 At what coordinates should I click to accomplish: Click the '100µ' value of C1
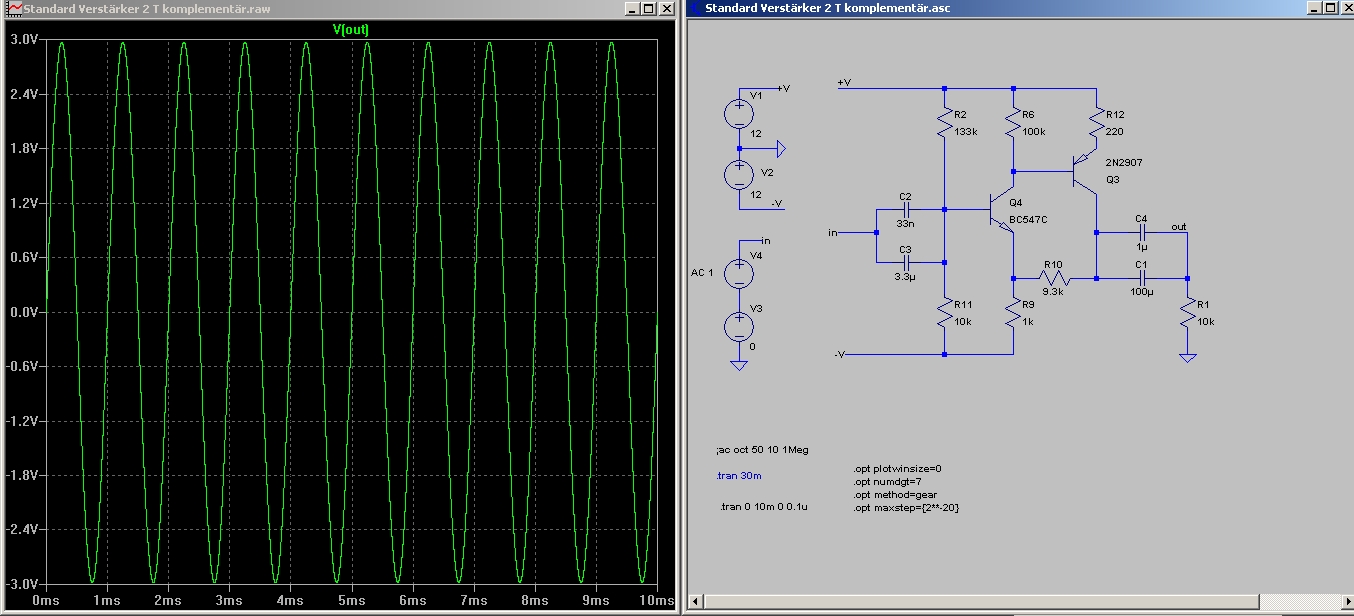pos(1142,291)
